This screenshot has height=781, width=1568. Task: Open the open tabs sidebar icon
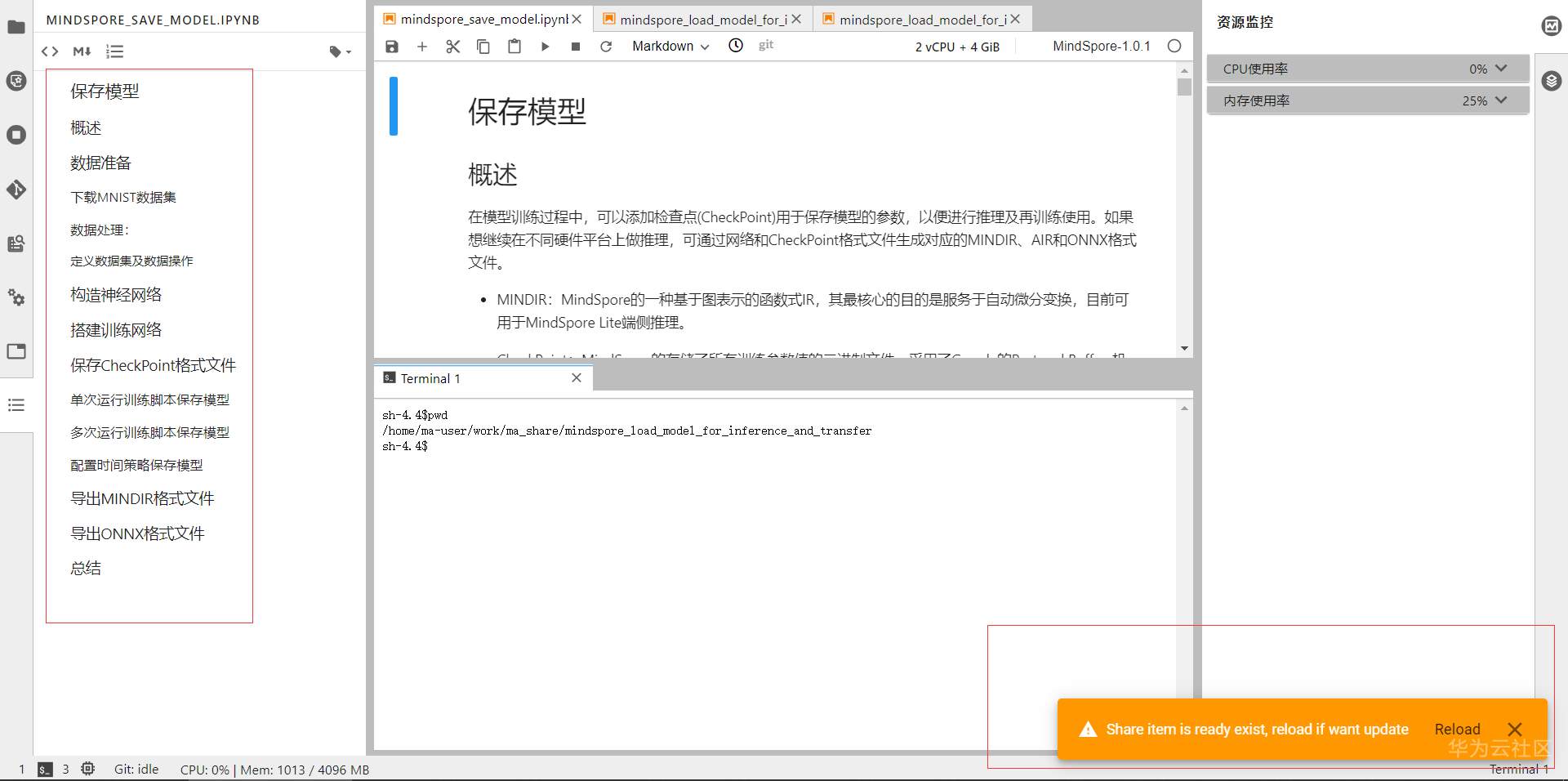(x=16, y=351)
